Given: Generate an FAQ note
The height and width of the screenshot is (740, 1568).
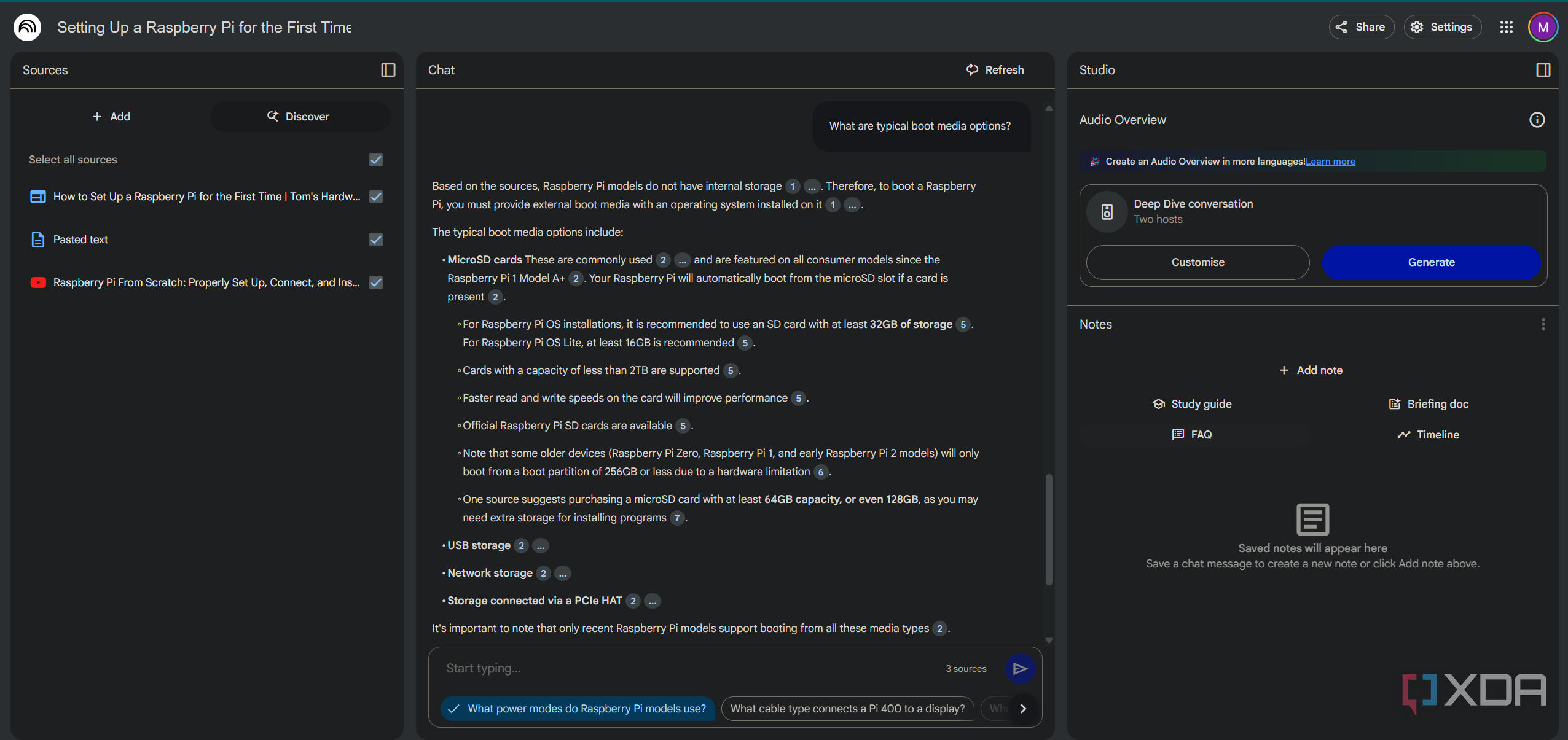Looking at the screenshot, I should [1192, 435].
